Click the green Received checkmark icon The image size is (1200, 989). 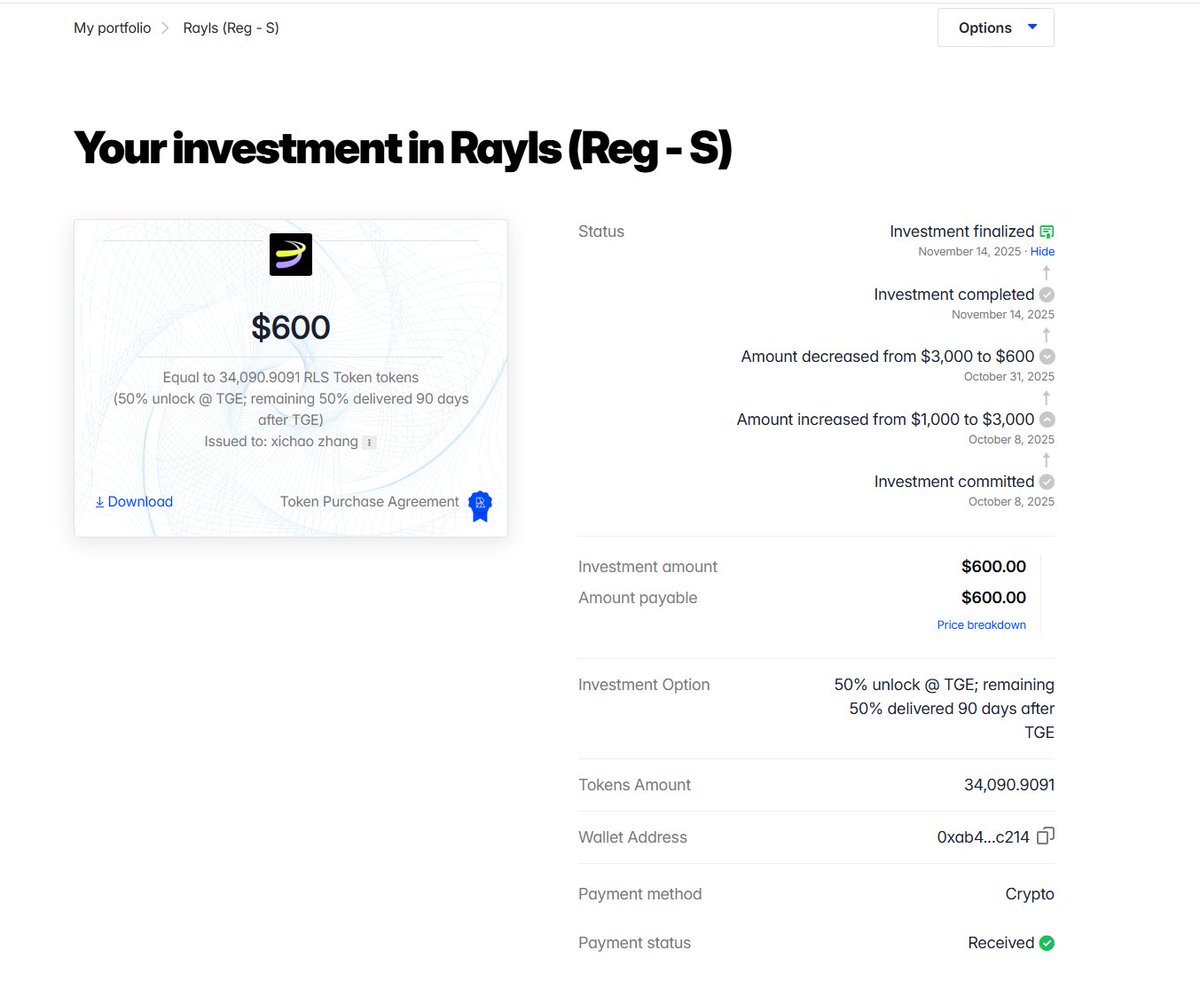(1047, 943)
